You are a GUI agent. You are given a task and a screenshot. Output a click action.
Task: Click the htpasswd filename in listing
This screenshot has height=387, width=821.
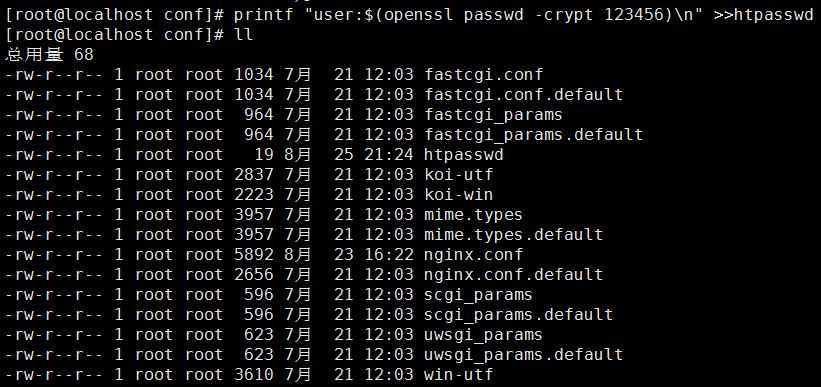(x=464, y=154)
